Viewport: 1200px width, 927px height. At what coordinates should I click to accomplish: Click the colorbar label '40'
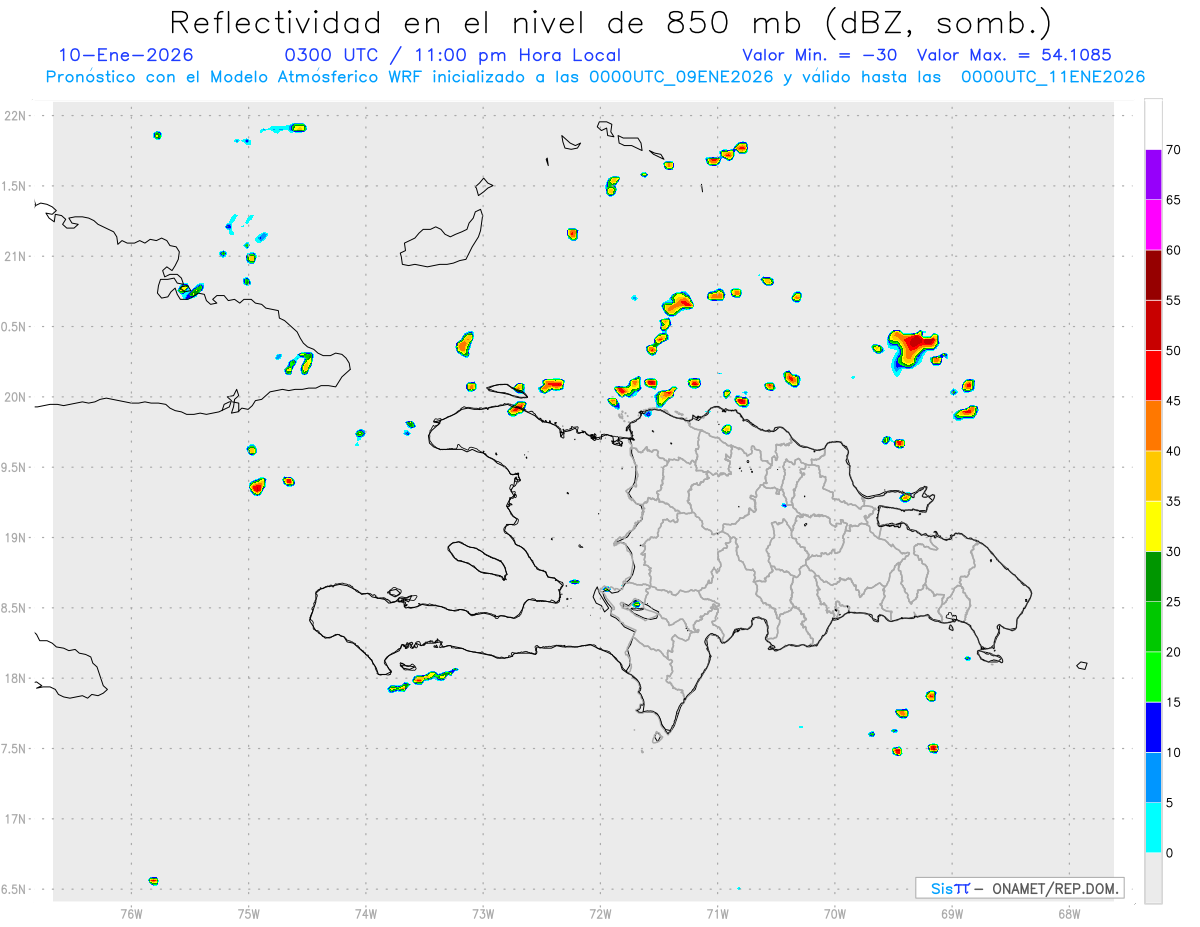coord(1173,451)
